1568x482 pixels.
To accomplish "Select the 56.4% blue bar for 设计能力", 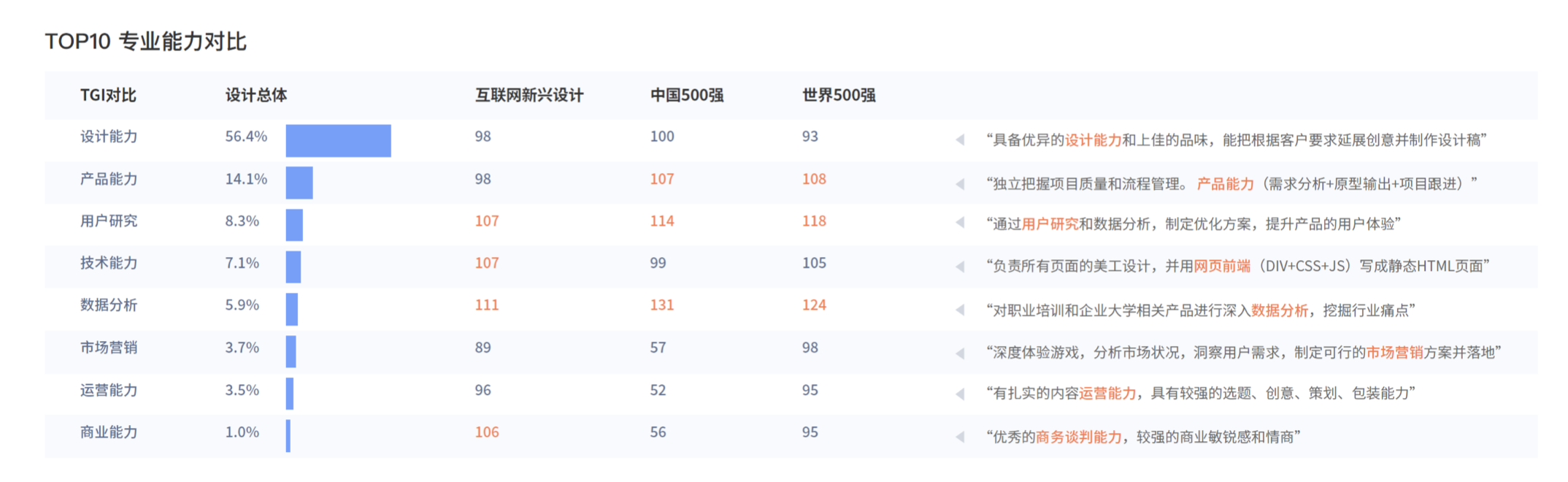I will pos(338,140).
